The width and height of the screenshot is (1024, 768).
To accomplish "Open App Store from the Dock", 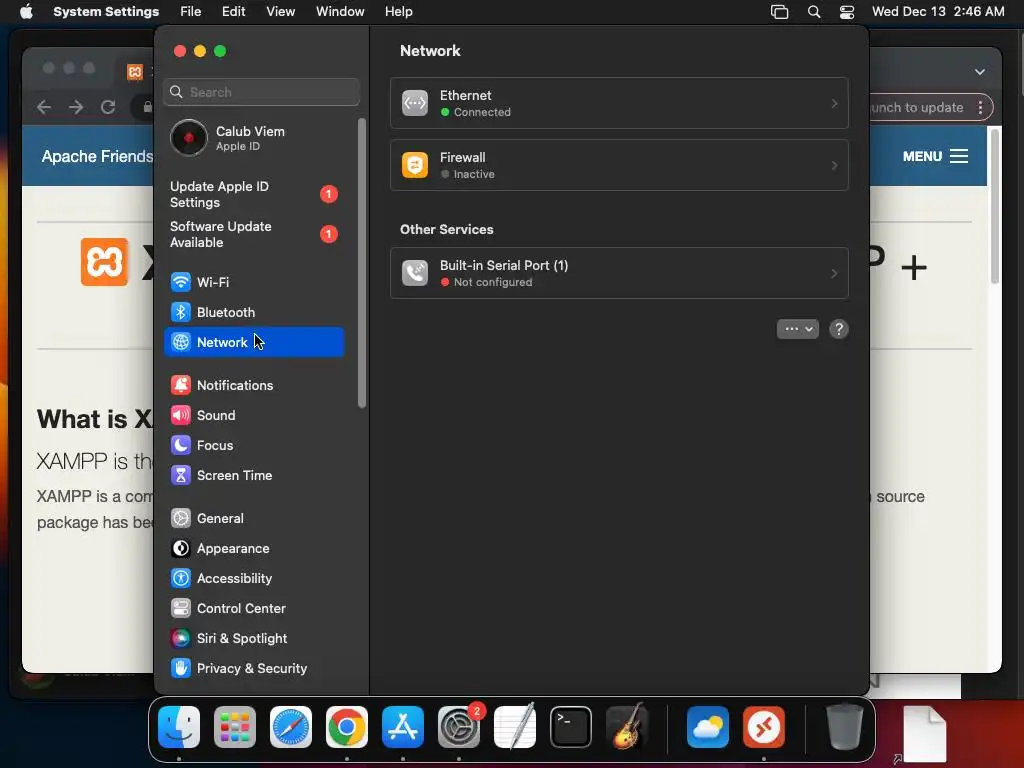I will pos(403,727).
